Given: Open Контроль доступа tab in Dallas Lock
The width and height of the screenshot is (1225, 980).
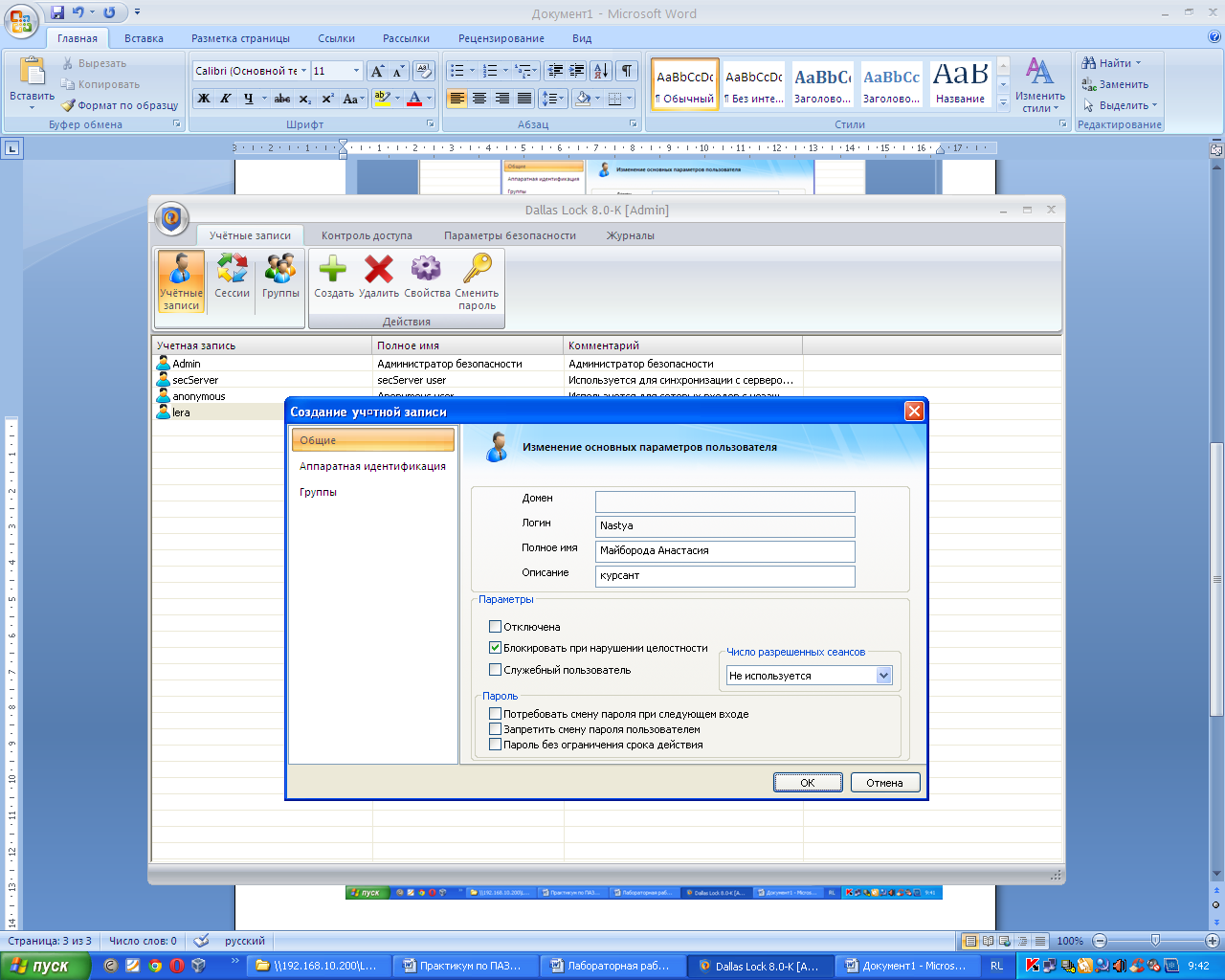Looking at the screenshot, I should [x=367, y=235].
